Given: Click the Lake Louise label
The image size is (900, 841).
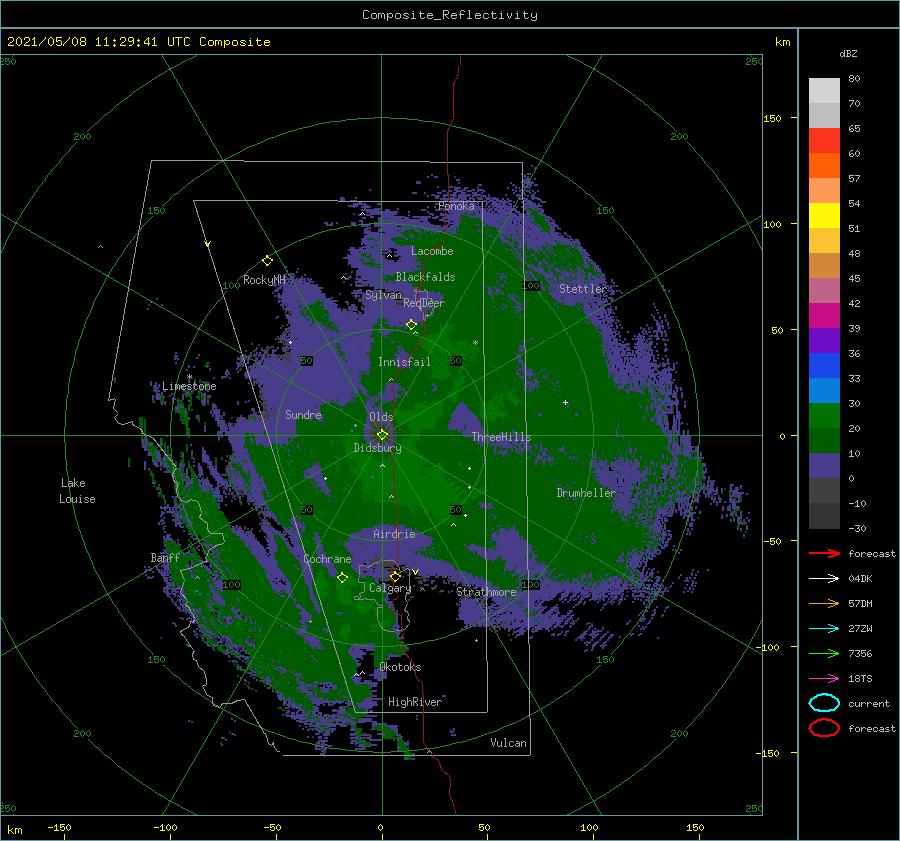Looking at the screenshot, I should coord(77,491).
